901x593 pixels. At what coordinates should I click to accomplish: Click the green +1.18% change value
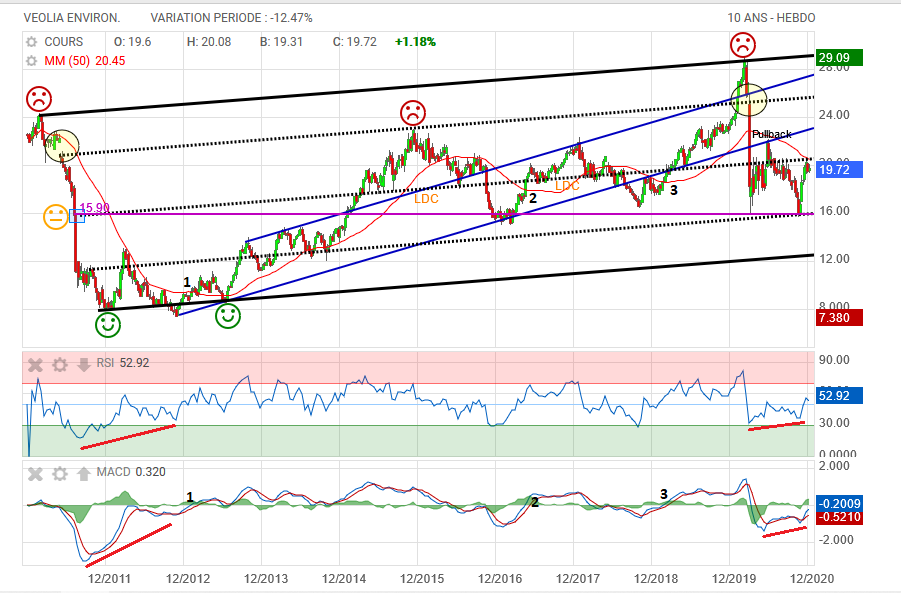(415, 42)
